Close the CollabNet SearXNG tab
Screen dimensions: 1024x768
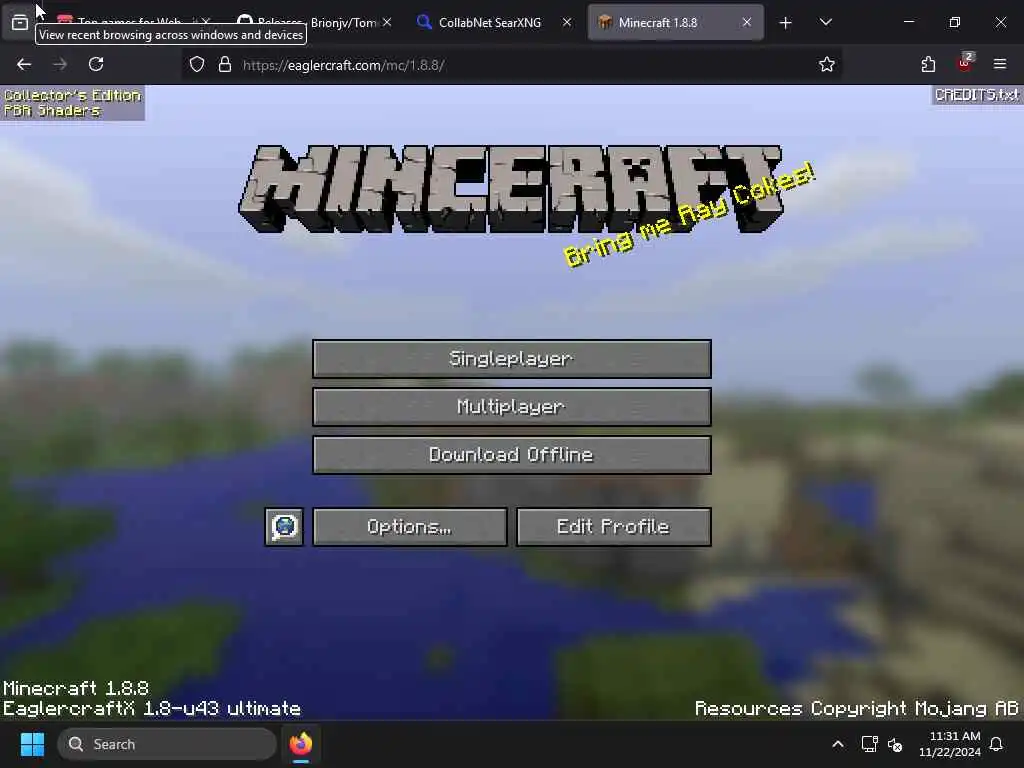567,22
